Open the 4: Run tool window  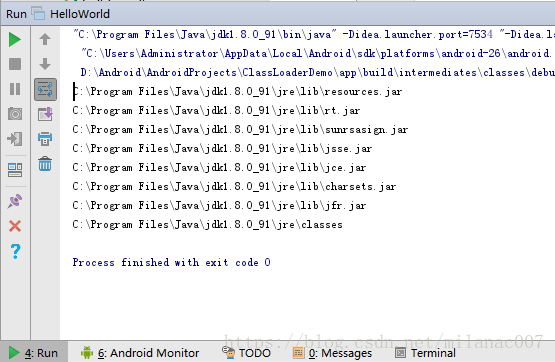point(33,353)
